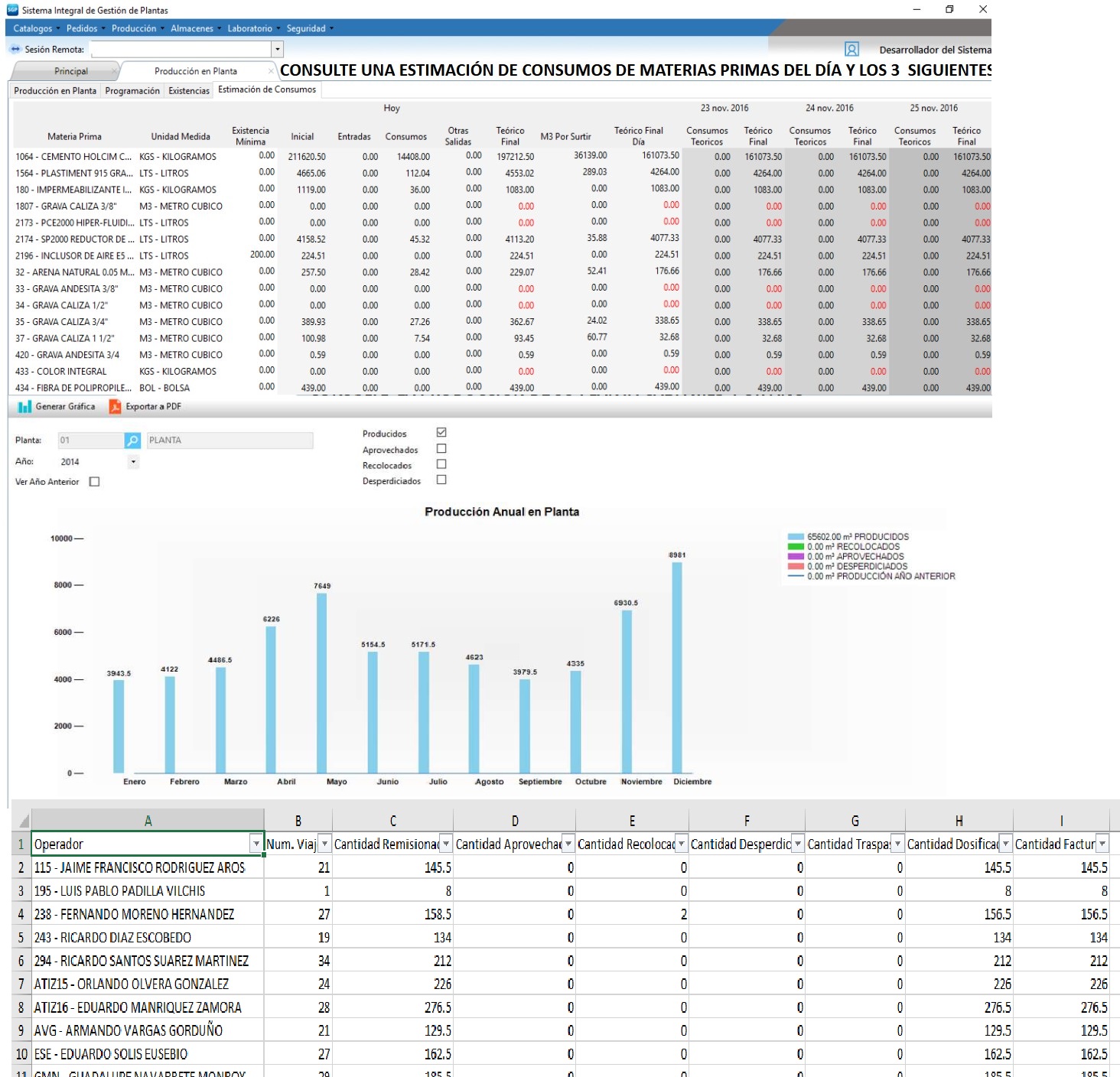Close the Principal tab with its X
This screenshot has height=1077, width=1120.
click(115, 71)
